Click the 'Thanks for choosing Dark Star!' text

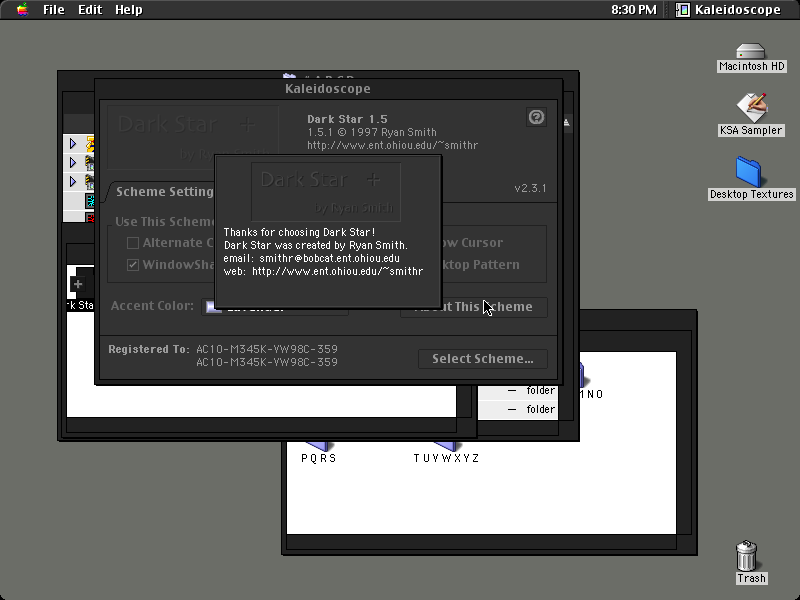[x=299, y=232]
